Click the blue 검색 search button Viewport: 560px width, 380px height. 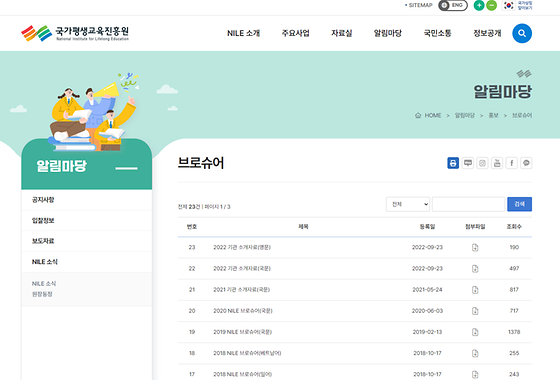click(x=519, y=204)
